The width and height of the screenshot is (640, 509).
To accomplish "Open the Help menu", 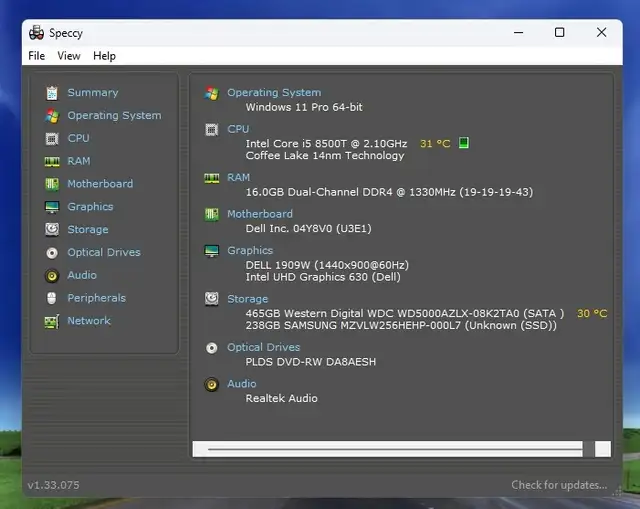I will coord(104,56).
